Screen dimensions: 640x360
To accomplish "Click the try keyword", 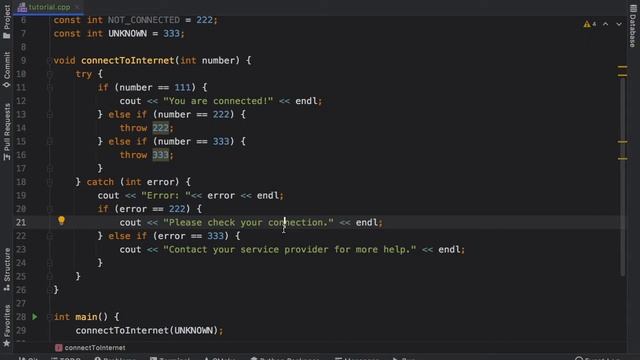I will point(84,74).
